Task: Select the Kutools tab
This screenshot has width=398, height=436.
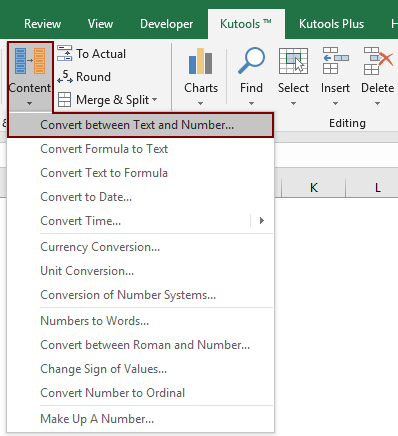Action: coord(246,24)
